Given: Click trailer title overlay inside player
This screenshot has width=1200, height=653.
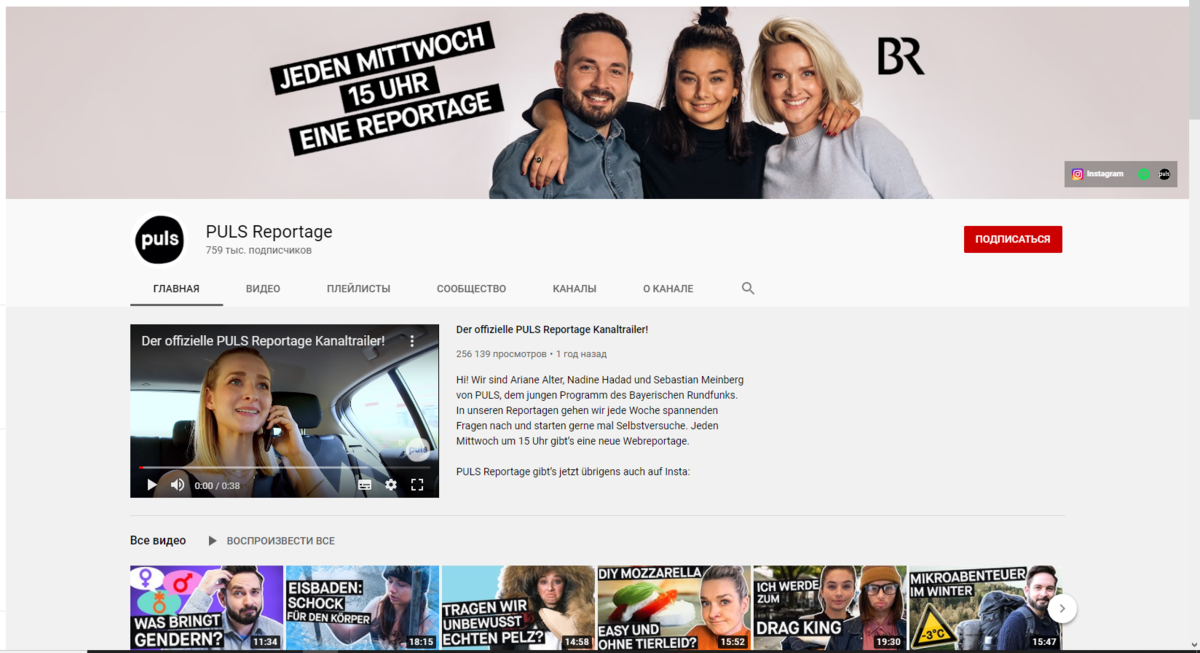Looking at the screenshot, I should 263,341.
